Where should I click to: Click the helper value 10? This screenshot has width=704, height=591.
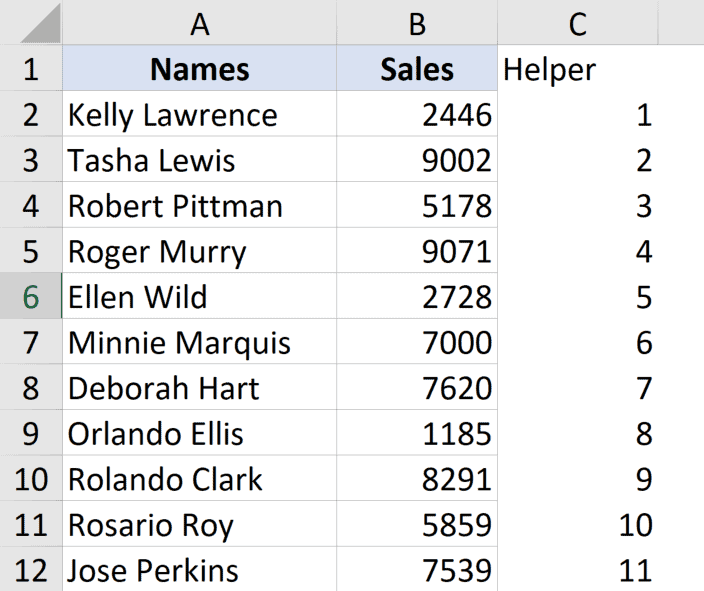(x=577, y=525)
